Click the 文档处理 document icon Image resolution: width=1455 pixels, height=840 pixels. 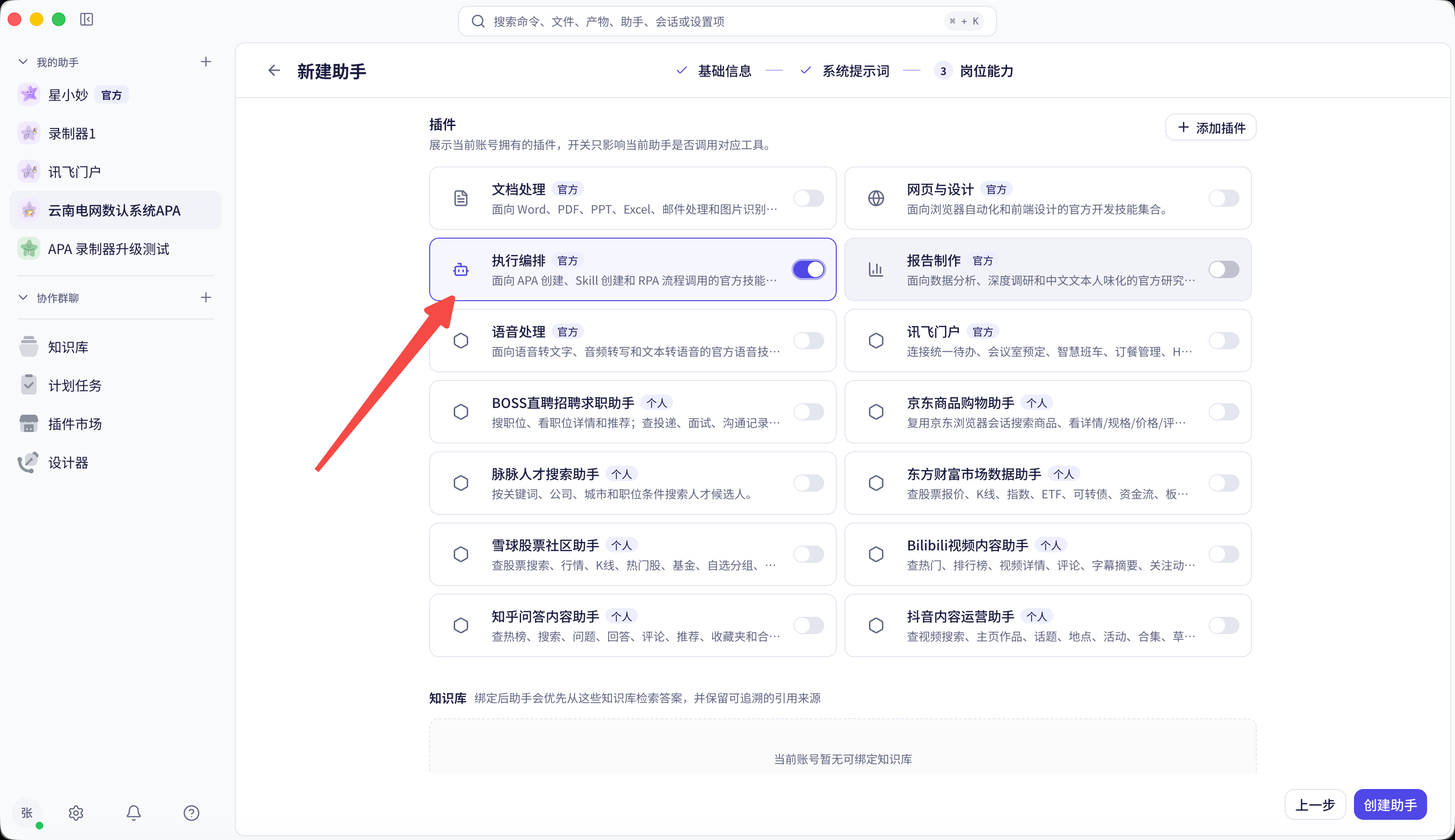461,198
